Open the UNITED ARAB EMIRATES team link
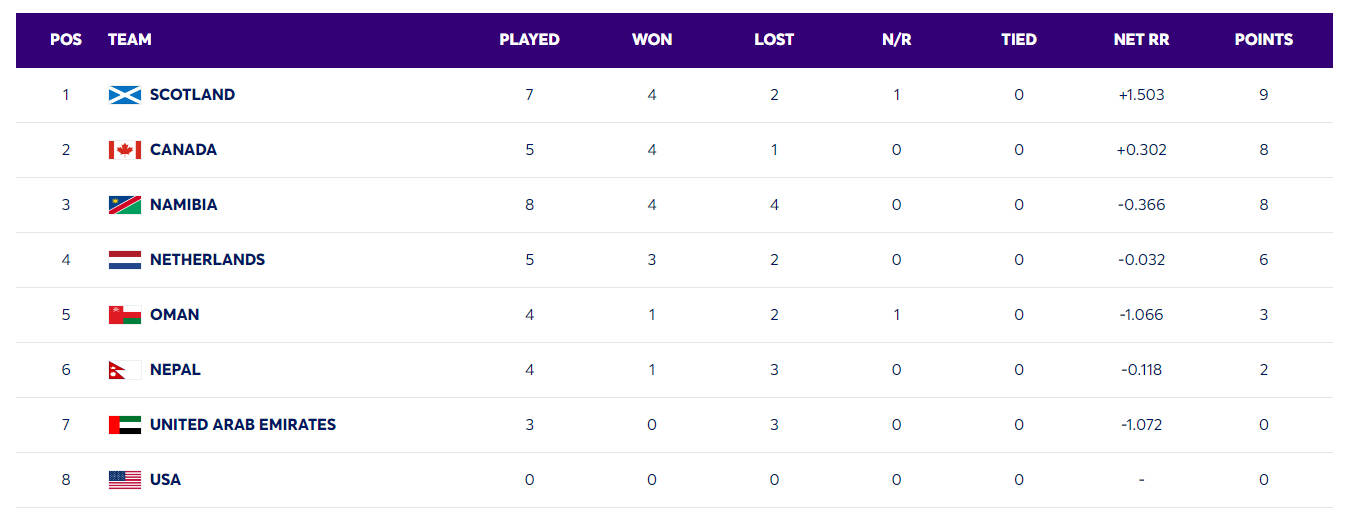1346x518 pixels. tap(242, 425)
